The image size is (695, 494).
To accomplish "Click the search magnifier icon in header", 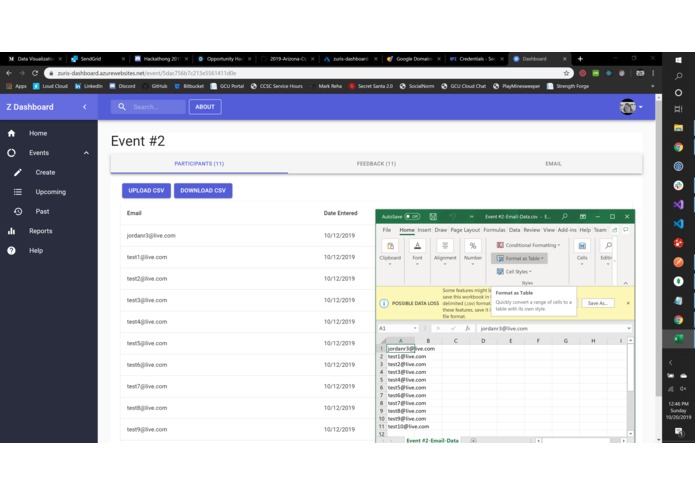I will pyautogui.click(x=122, y=107).
